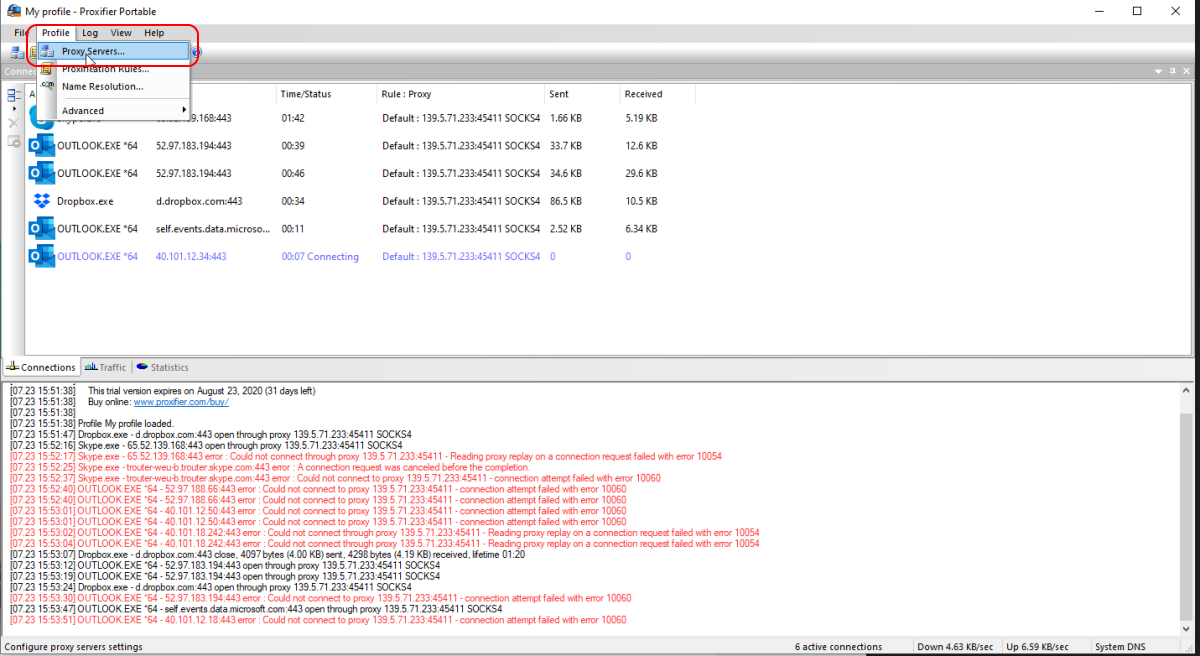The image size is (1200, 656).
Task: Switch to the Traffic tab
Action: click(106, 367)
